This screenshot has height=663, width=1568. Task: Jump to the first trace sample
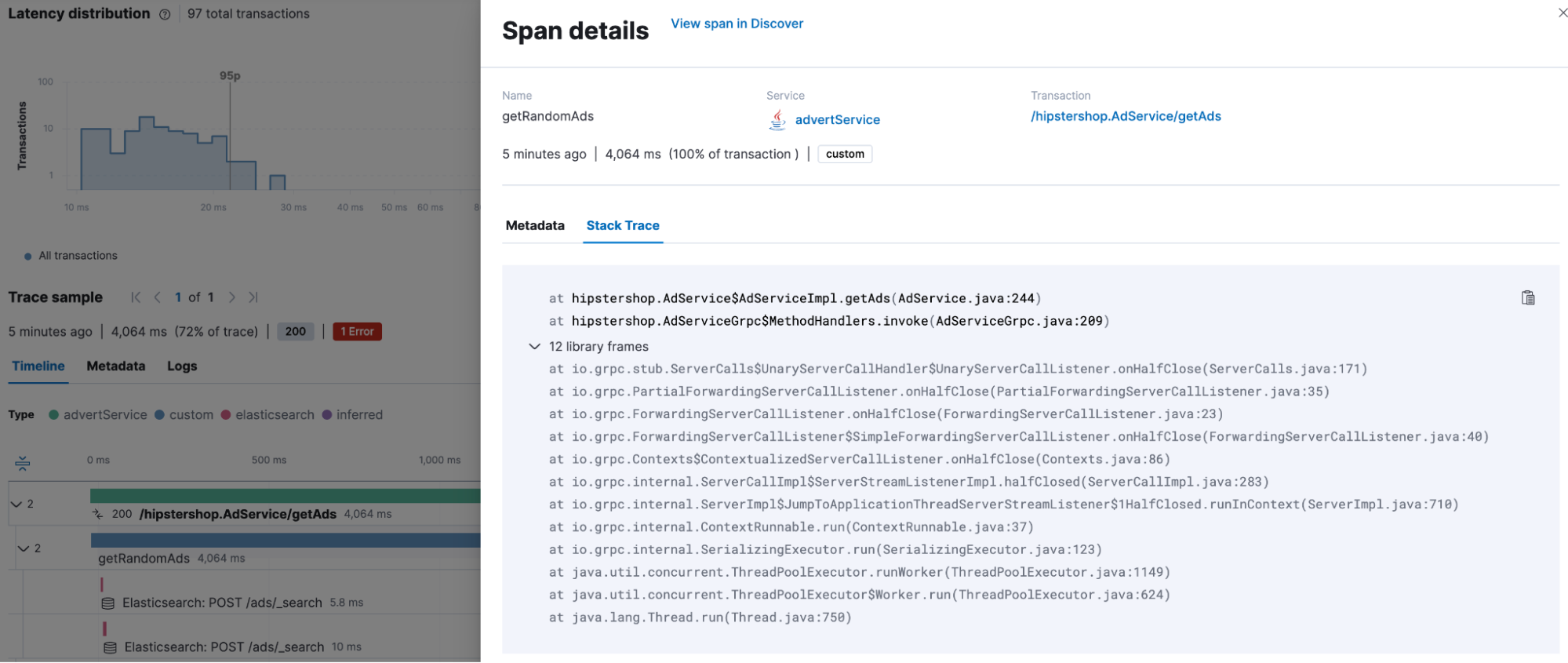click(136, 297)
